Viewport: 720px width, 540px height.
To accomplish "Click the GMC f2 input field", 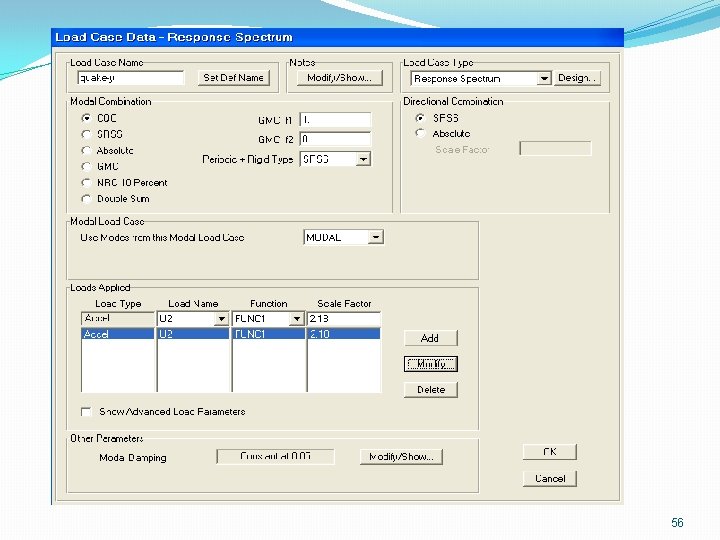I will click(335, 139).
